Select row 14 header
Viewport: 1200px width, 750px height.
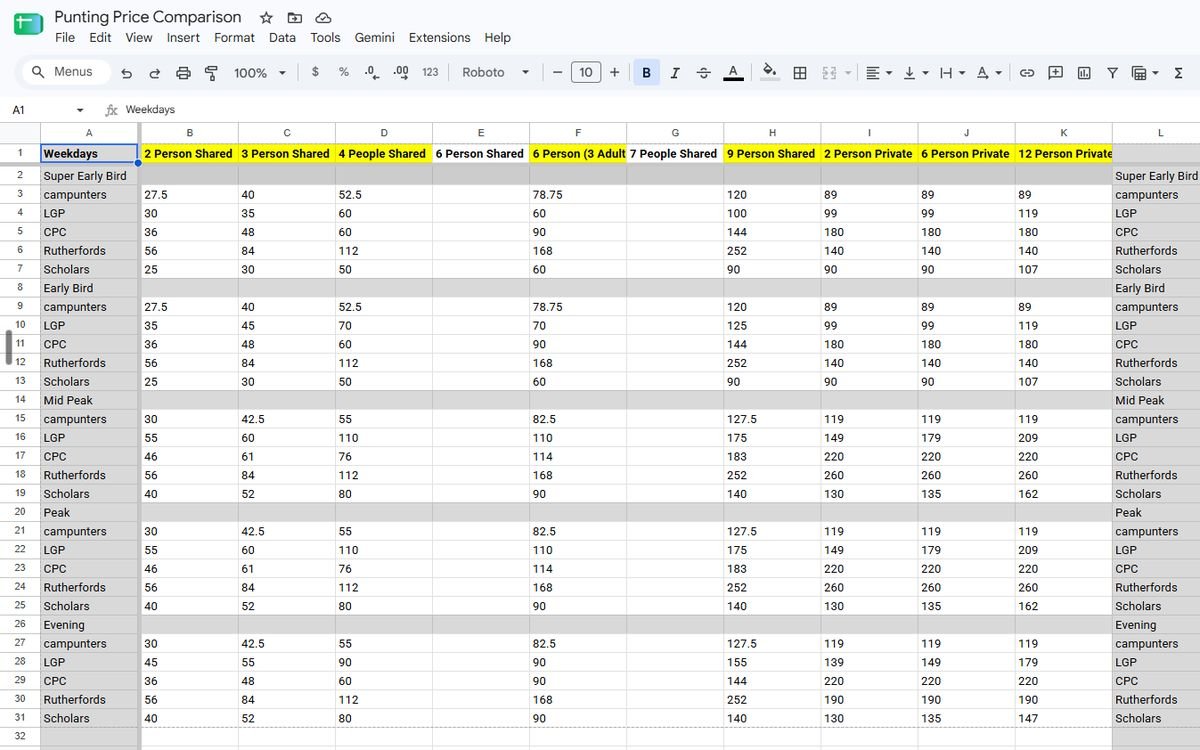click(20, 400)
